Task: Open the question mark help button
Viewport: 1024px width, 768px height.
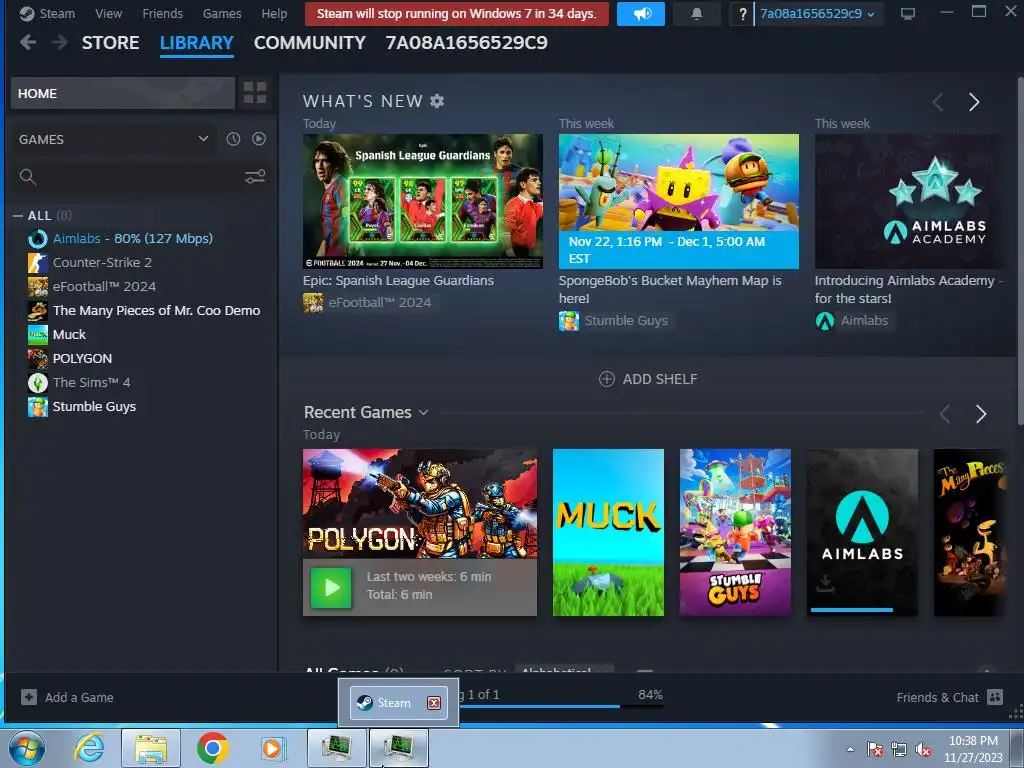Action: [x=742, y=14]
